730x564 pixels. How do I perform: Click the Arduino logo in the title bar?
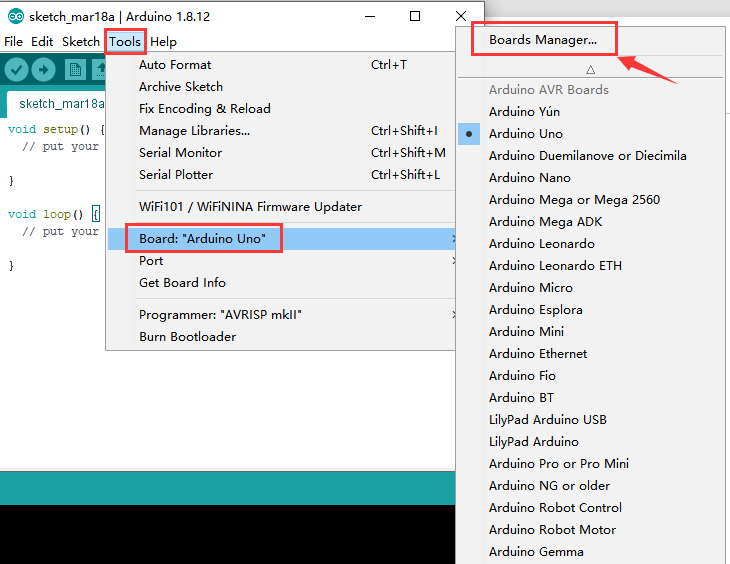coord(15,16)
